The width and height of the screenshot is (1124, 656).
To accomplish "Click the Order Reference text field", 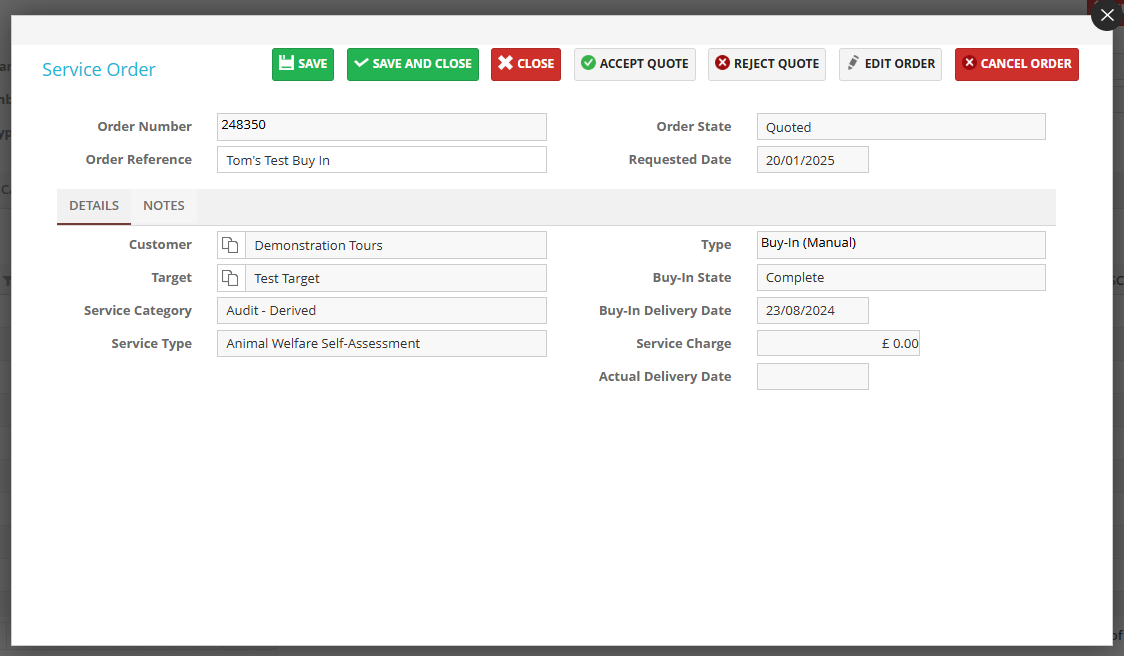I will click(x=381, y=160).
